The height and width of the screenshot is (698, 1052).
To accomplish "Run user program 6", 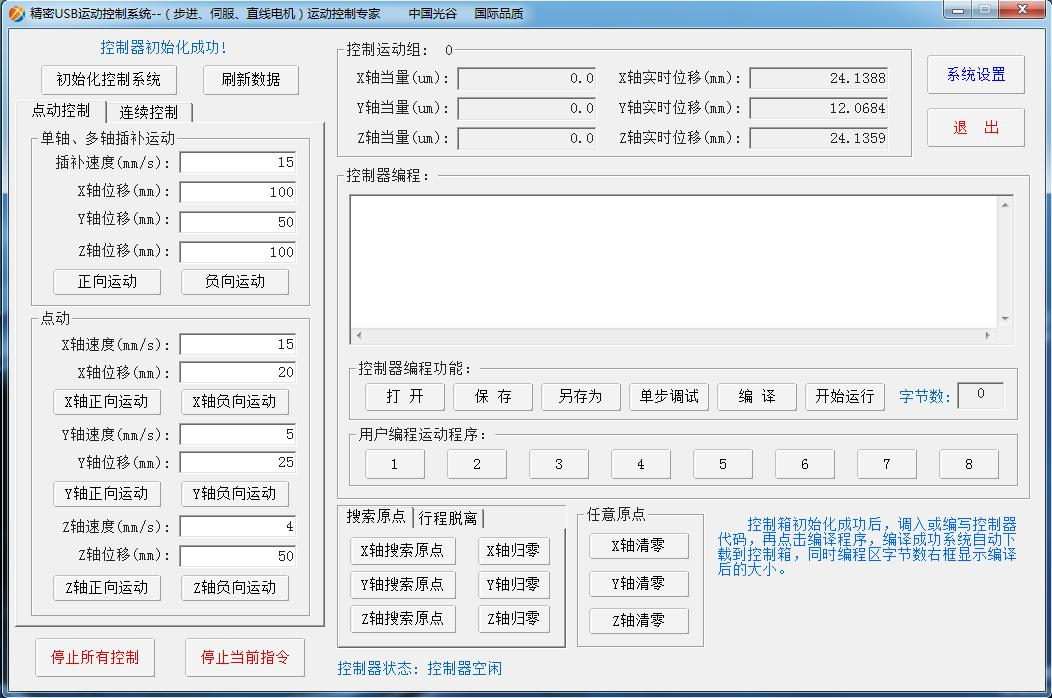I will click(805, 464).
